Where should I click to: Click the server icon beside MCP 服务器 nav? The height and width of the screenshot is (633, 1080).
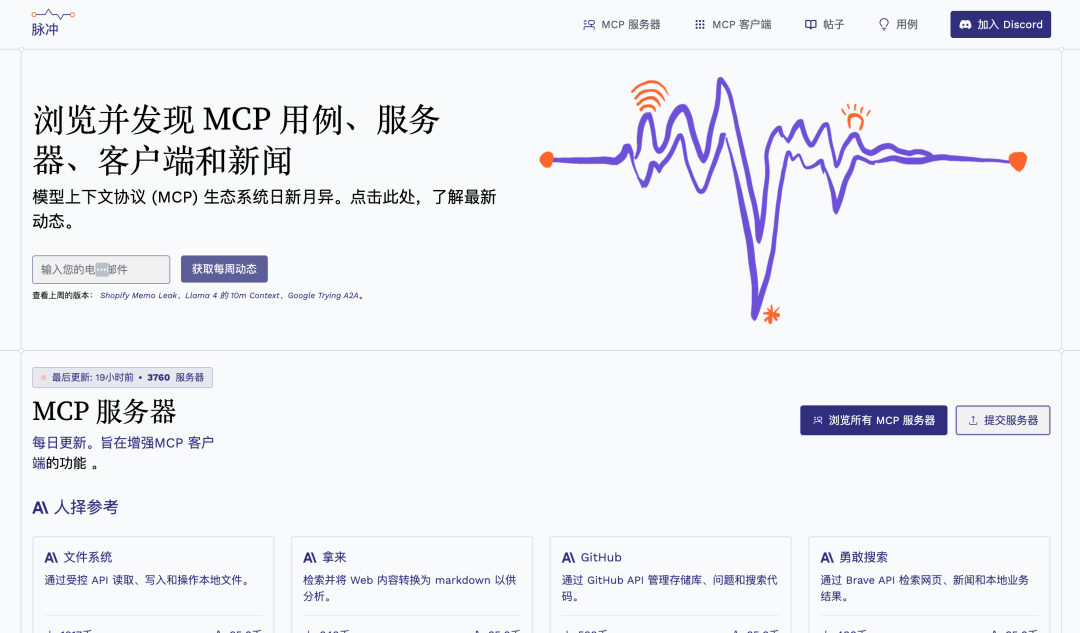tap(589, 24)
